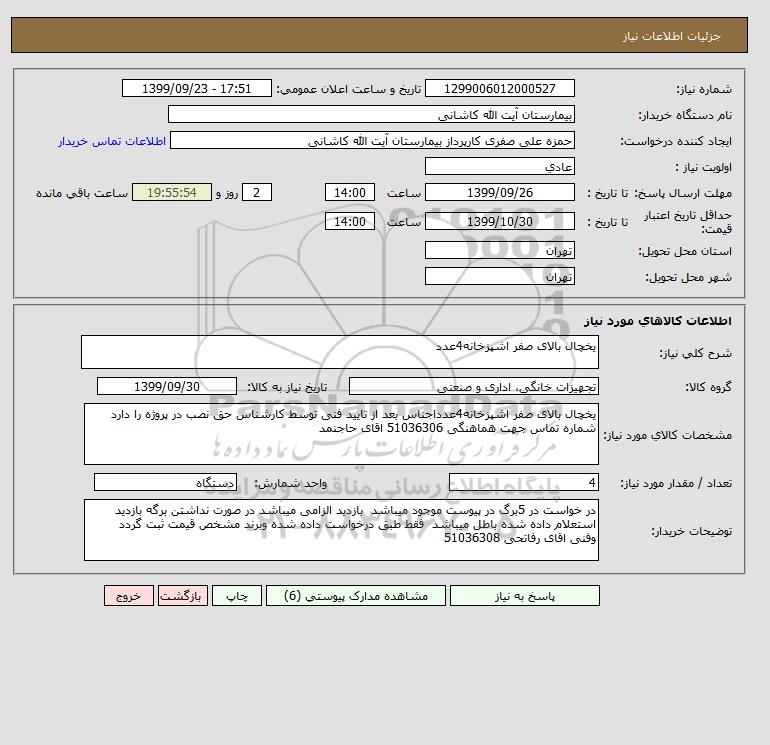The image size is (770, 745).
Task: Click the label استان محل تحویل
Action: click(x=685, y=251)
